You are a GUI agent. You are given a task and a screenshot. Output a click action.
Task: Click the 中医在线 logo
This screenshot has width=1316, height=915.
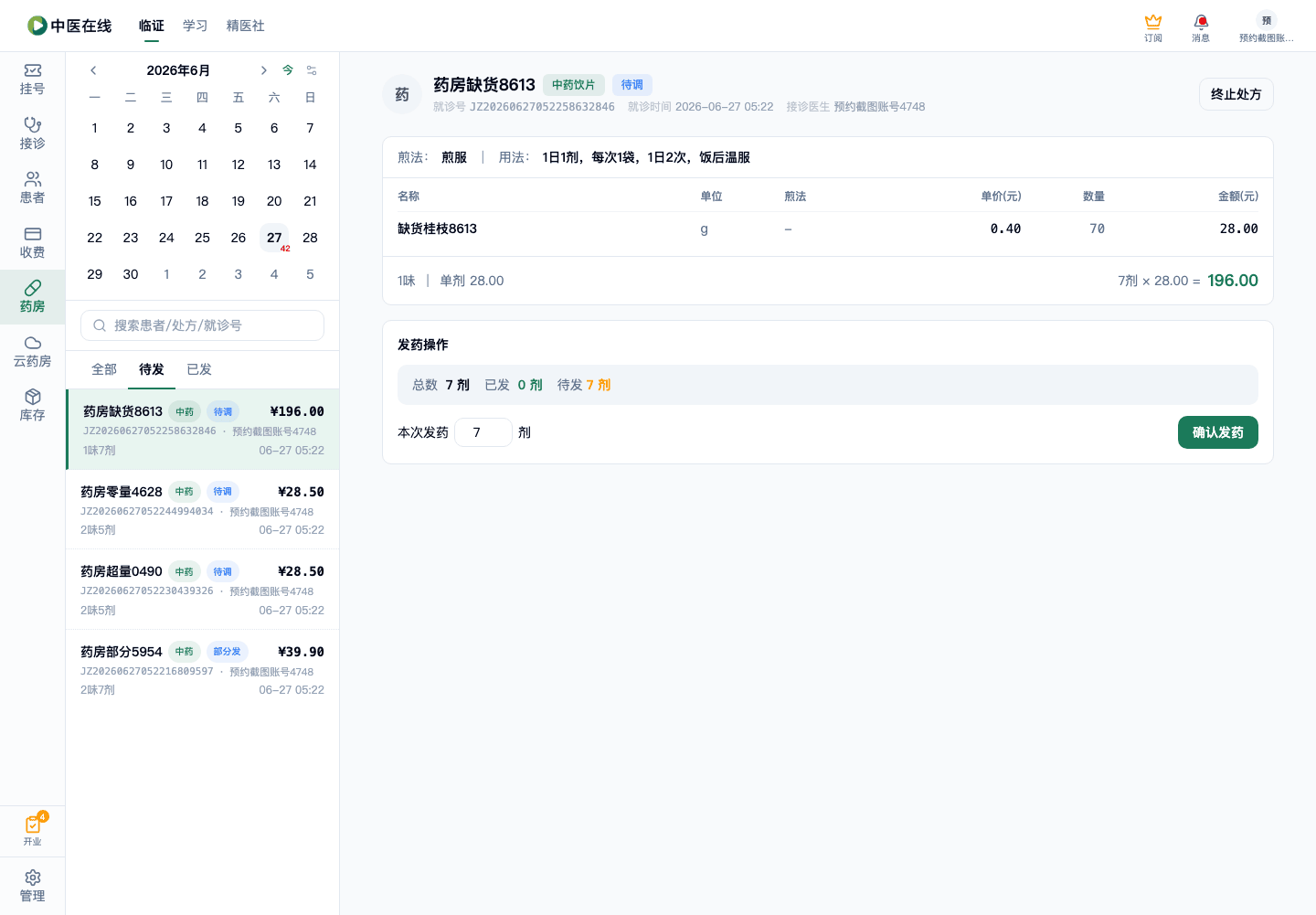69,26
